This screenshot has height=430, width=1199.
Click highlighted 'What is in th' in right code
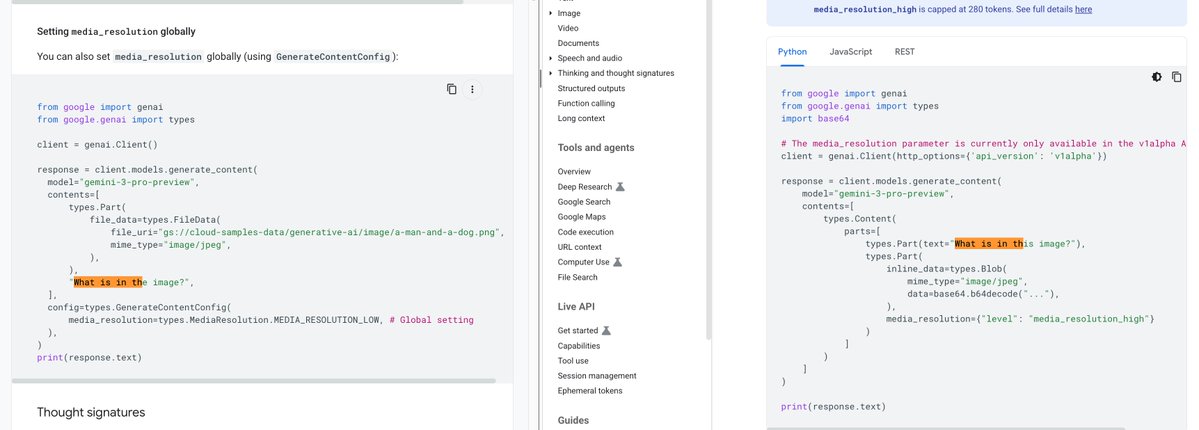989,244
